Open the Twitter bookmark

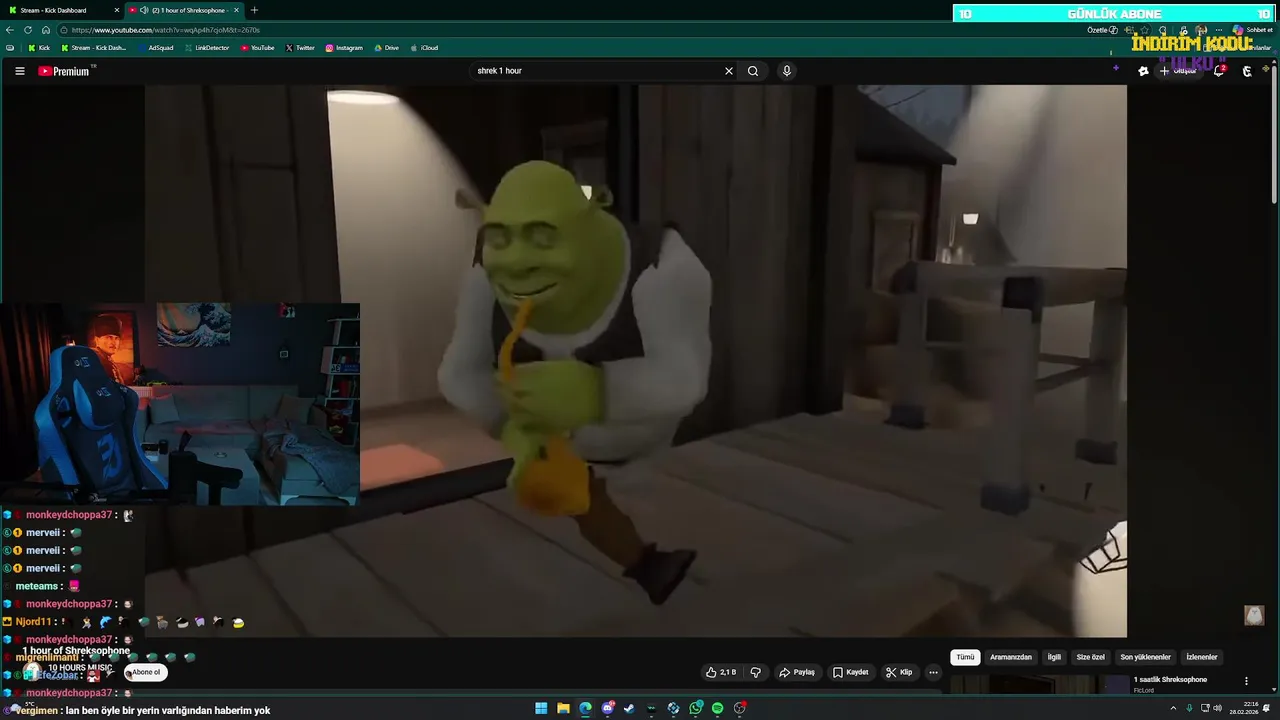click(x=300, y=48)
